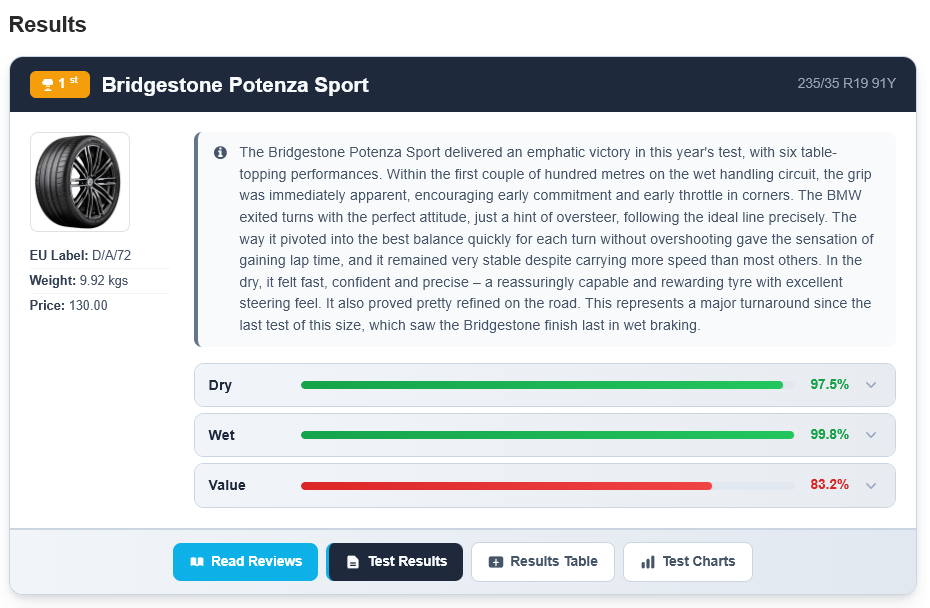Click the info icon beside the review text
Screen dimensions: 930x608
(220, 152)
